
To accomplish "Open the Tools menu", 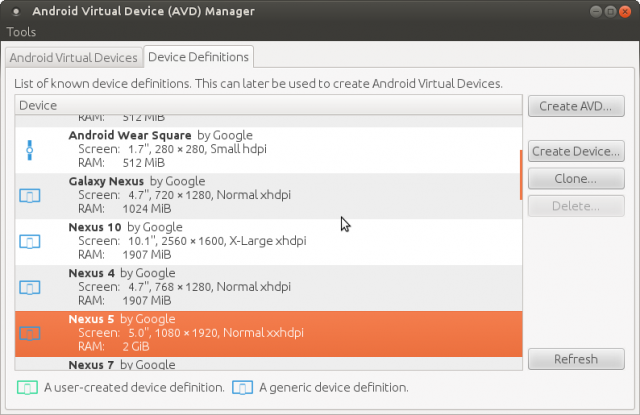I will [21, 32].
